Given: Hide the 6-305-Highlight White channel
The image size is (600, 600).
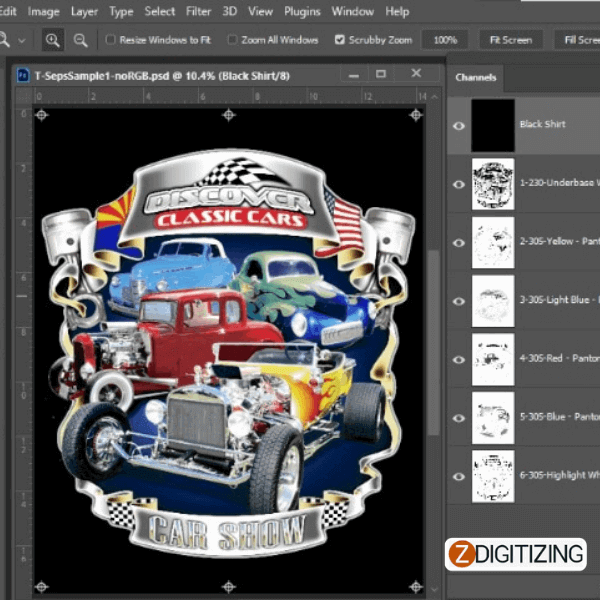Looking at the screenshot, I should coord(459,477).
